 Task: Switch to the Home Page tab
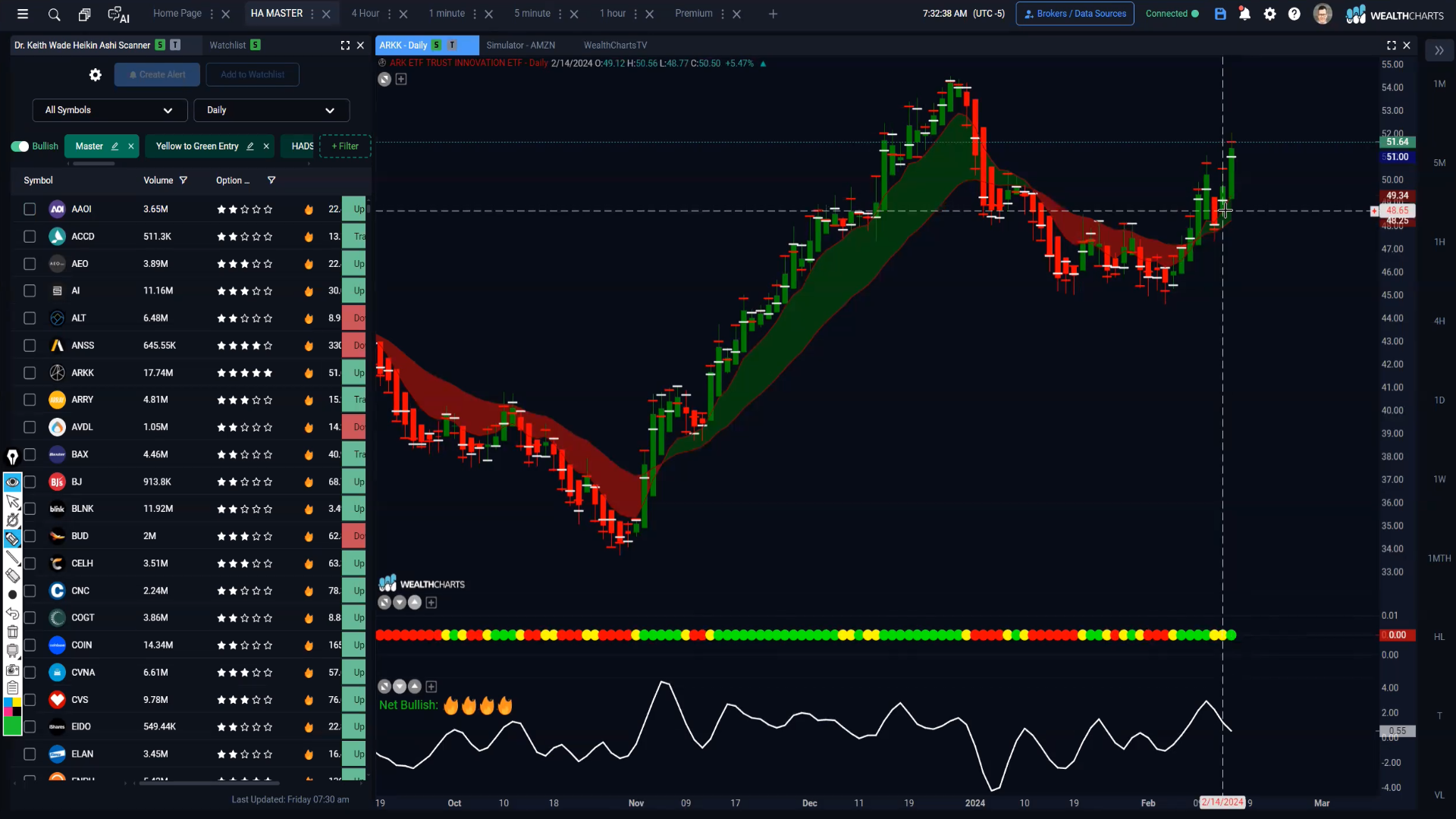click(x=177, y=14)
